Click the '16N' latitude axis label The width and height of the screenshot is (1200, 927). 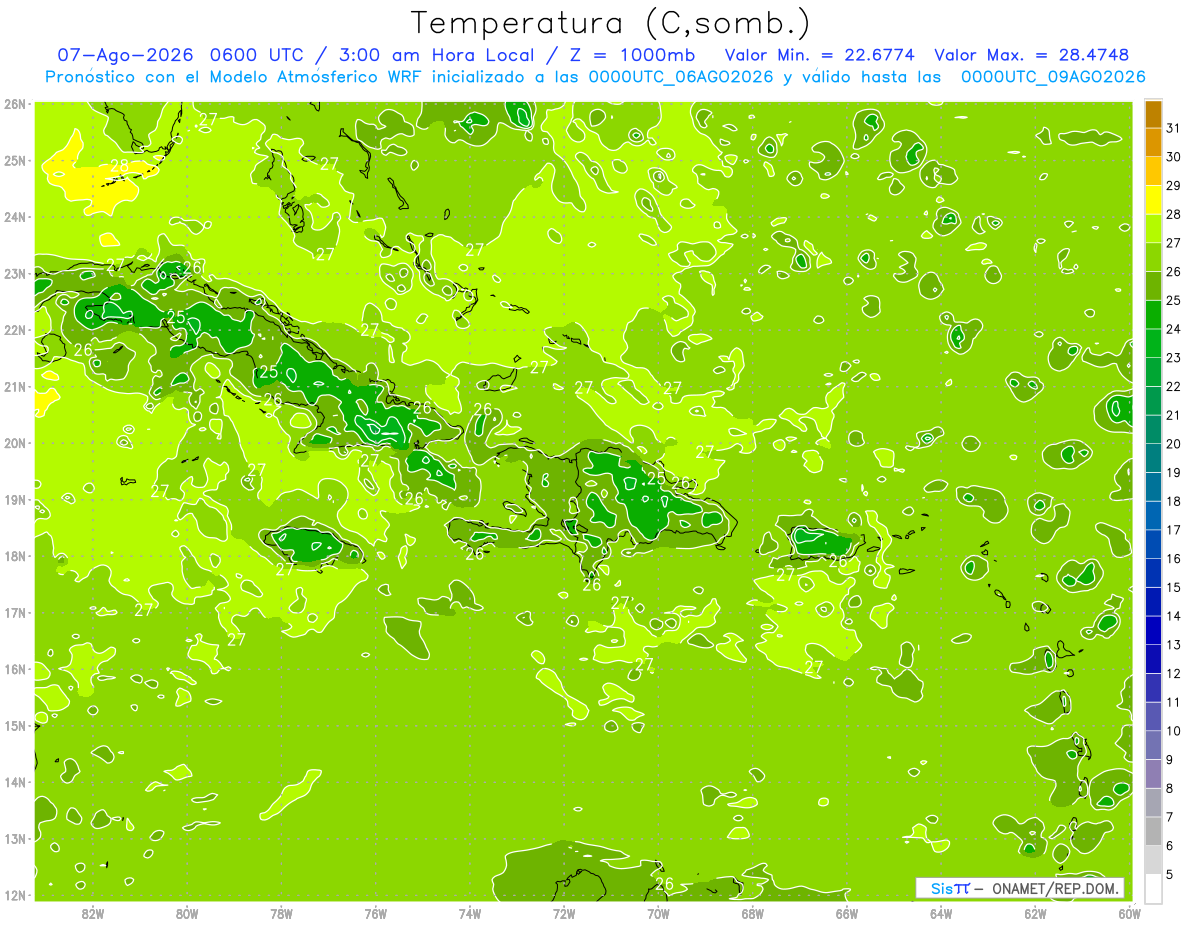(16, 669)
